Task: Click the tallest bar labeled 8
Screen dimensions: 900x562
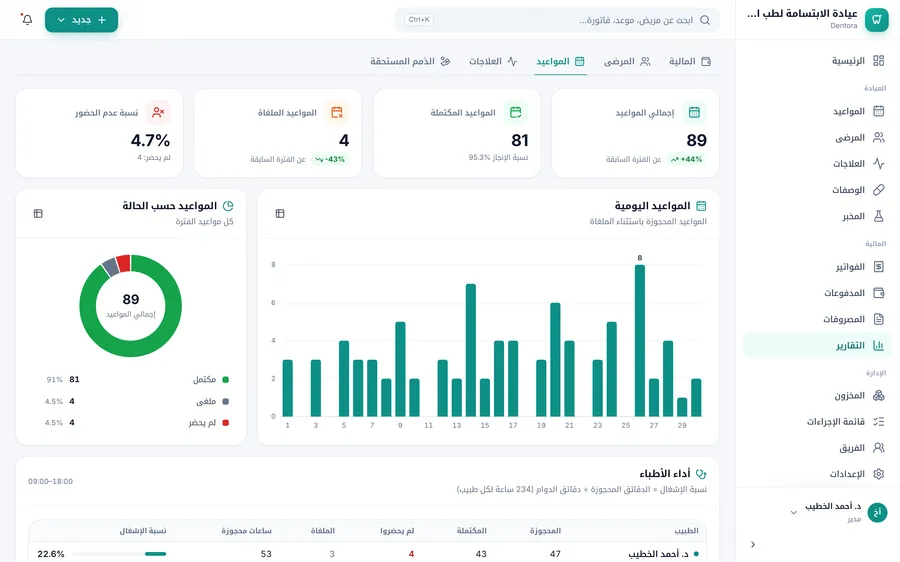Action: 639,340
